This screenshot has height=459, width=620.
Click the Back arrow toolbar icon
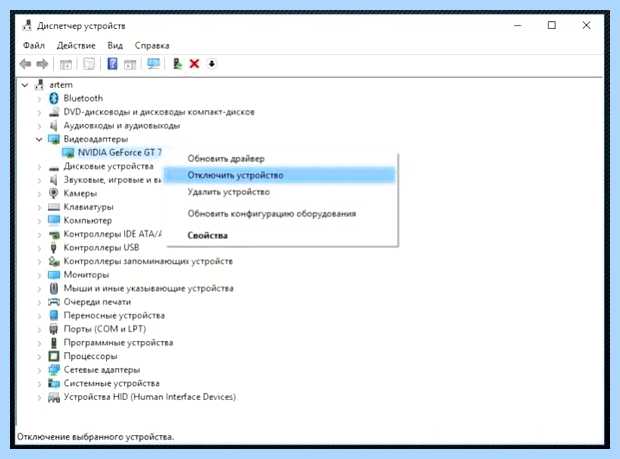pyautogui.click(x=25, y=64)
